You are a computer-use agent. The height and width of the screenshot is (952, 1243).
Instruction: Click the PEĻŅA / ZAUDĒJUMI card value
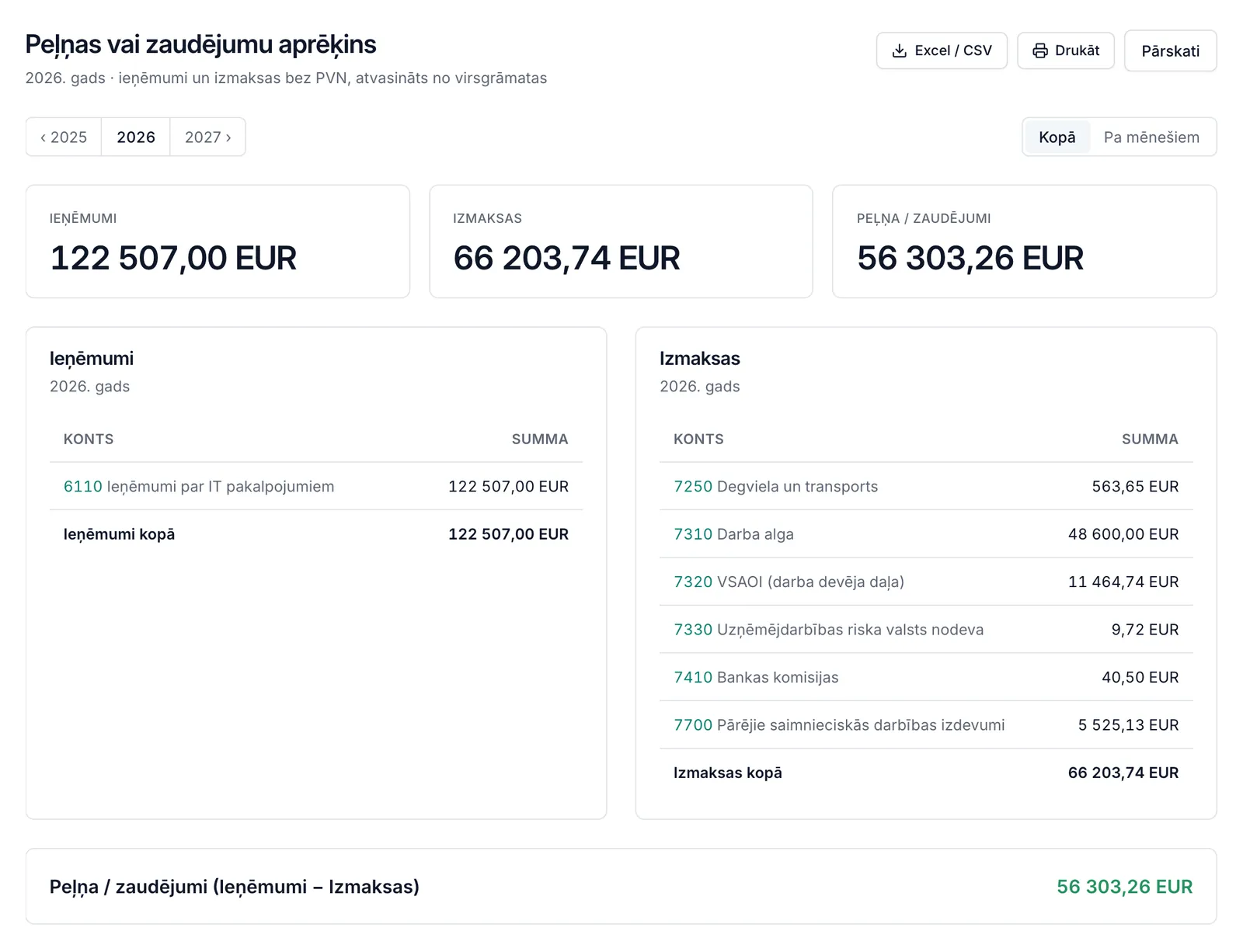pyautogui.click(x=970, y=258)
